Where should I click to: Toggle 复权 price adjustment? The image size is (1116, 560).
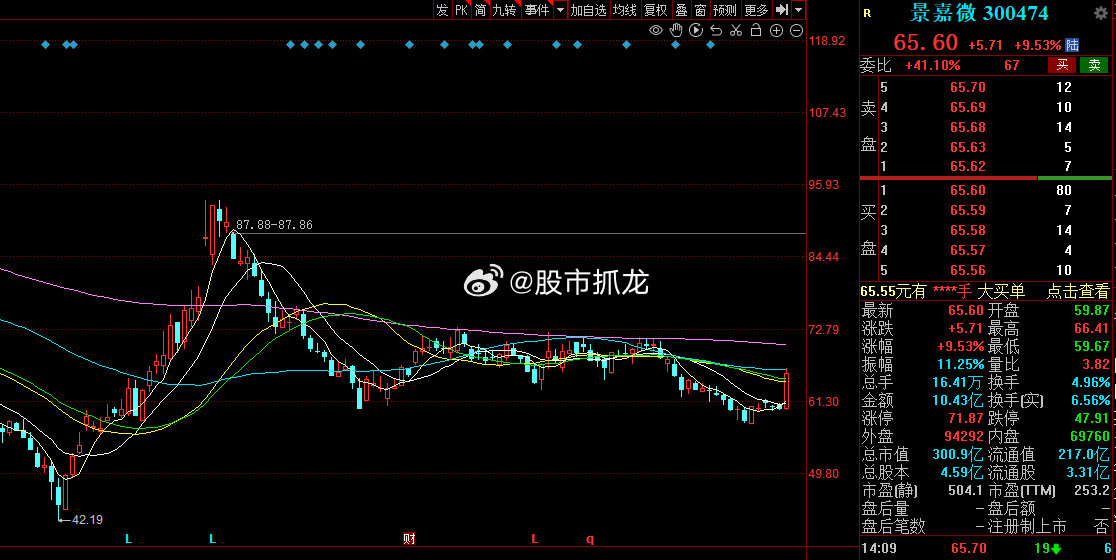pyautogui.click(x=656, y=9)
